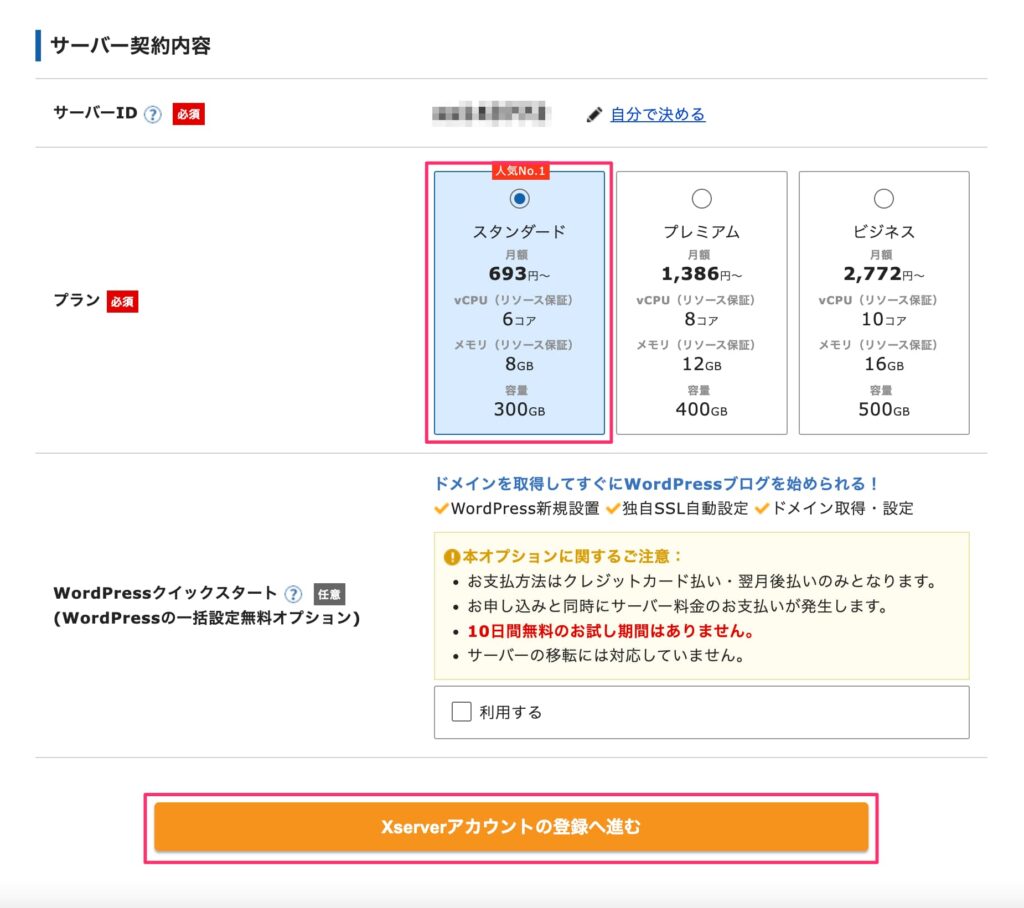Click the プレミアム 1,386円 price text

pos(701,274)
